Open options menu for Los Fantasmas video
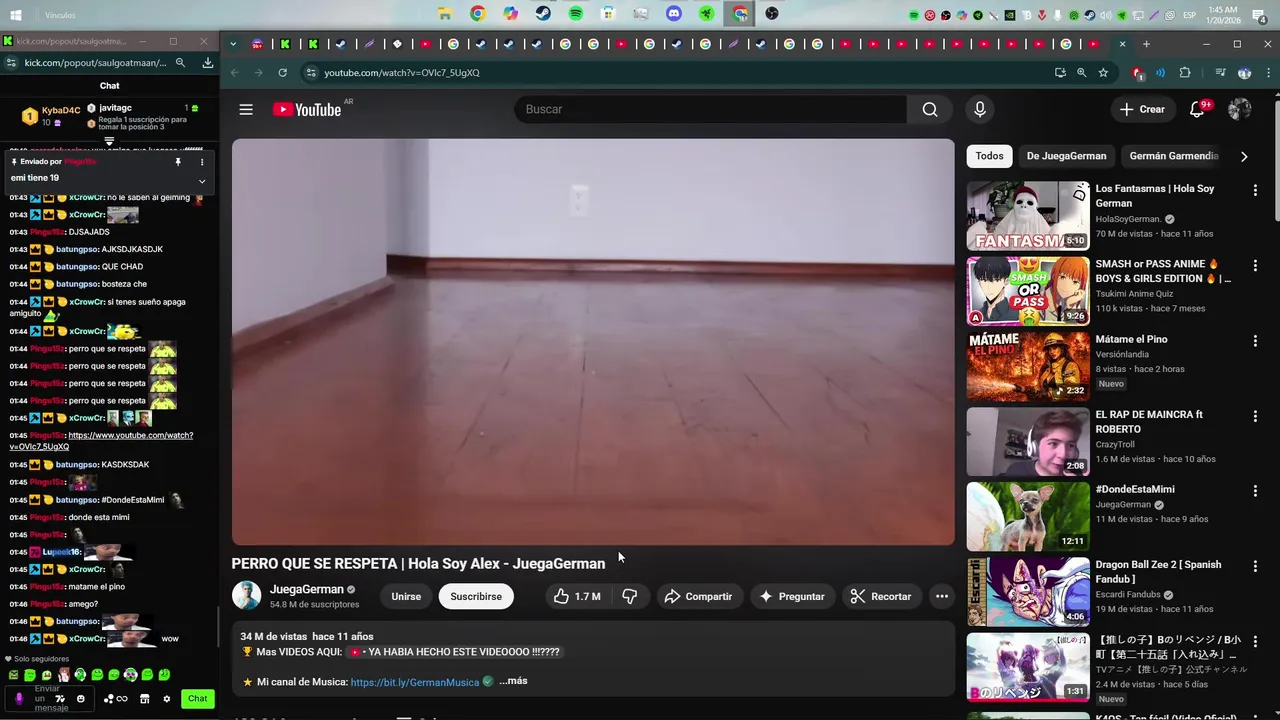This screenshot has width=1280, height=720. 1255,190
